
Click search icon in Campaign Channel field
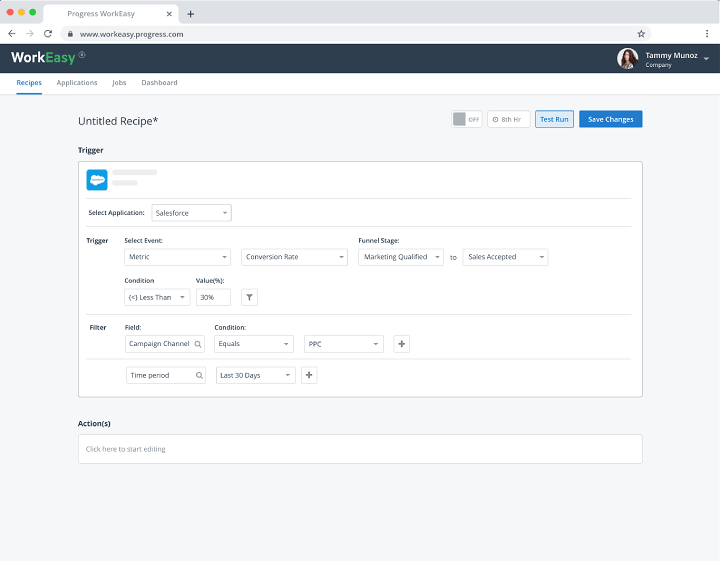point(198,344)
